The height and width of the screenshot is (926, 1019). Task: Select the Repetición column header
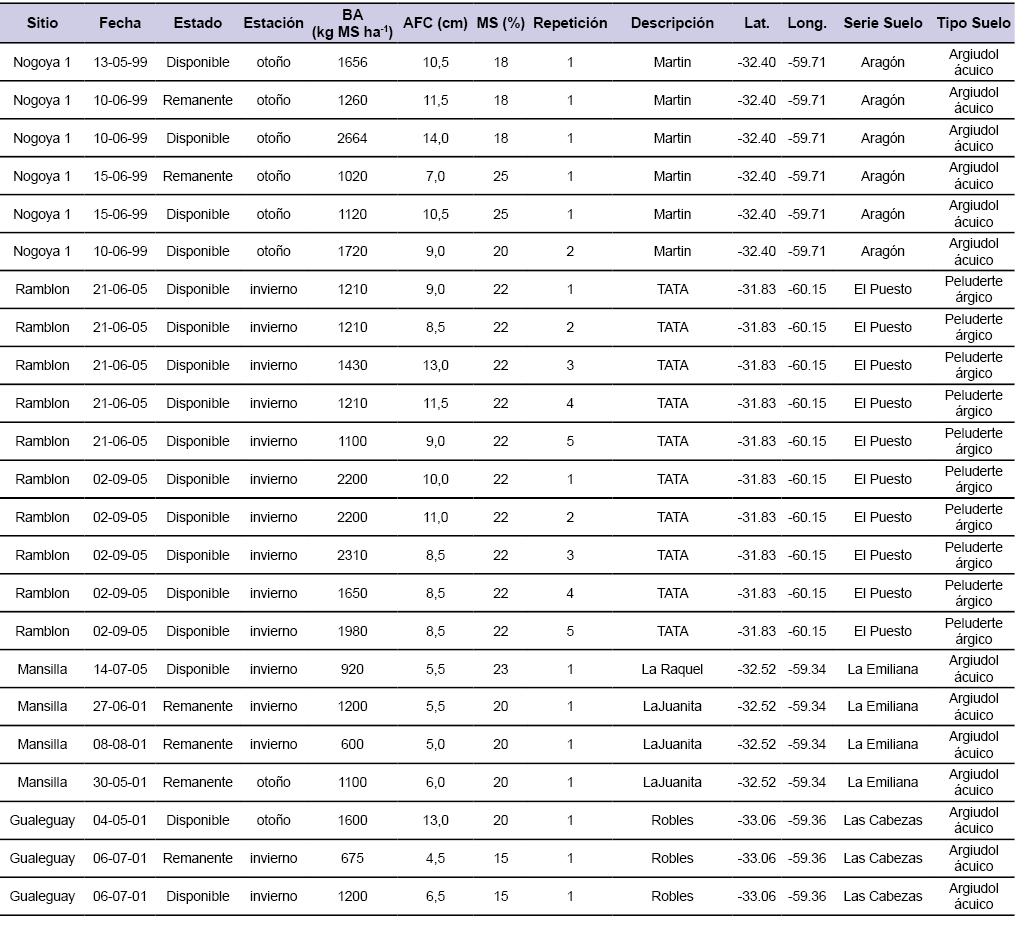(570, 23)
